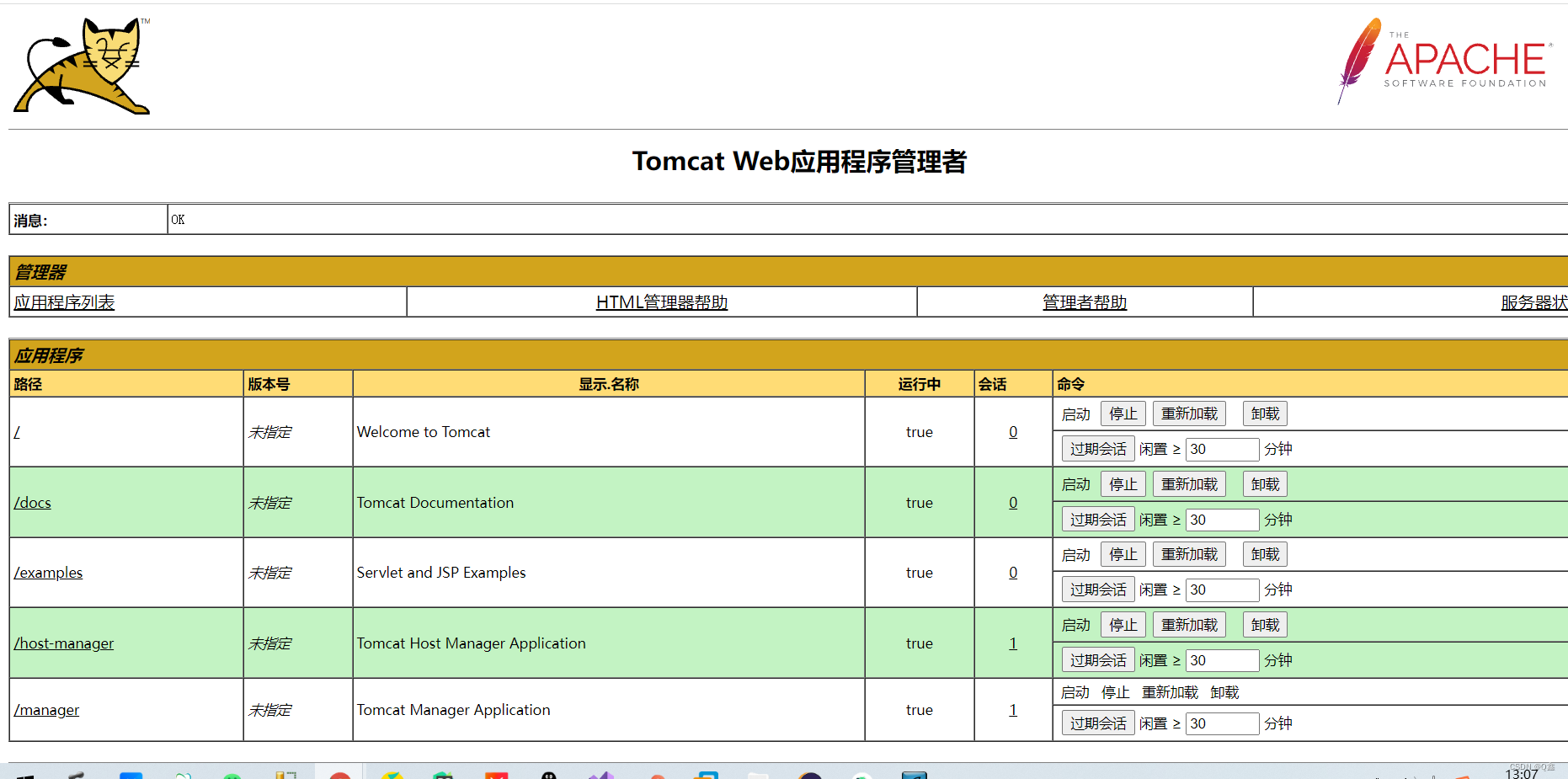
Task: Expire sessions (过期会话) for /docs
Action: click(1098, 520)
